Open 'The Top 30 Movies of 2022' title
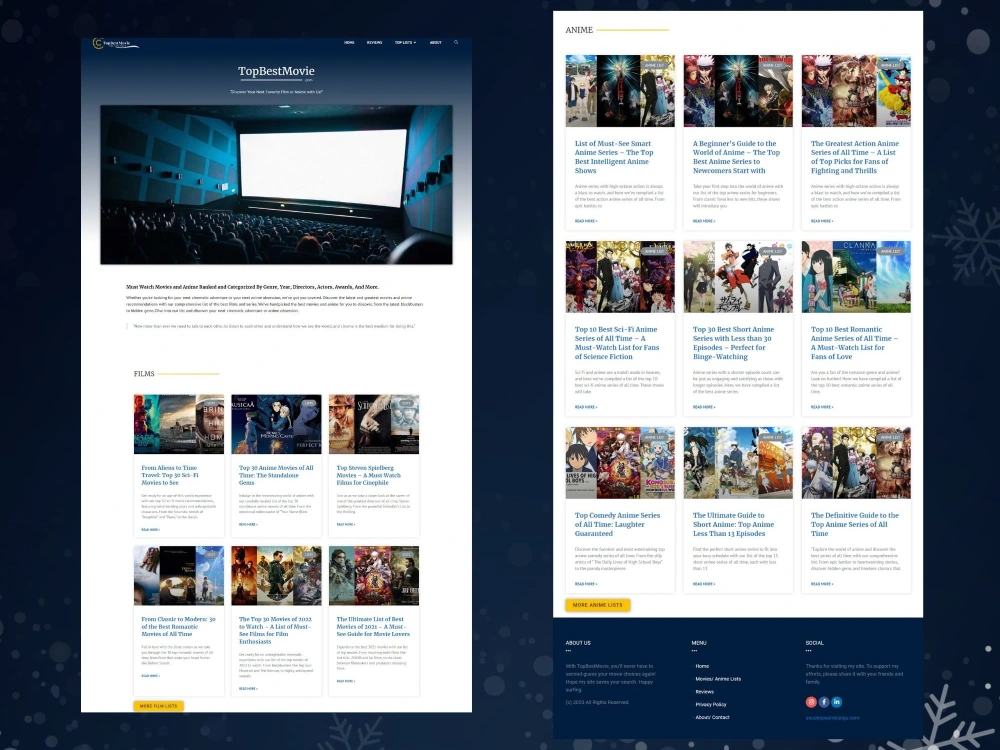Screen dimensions: 1000x750 [276, 630]
